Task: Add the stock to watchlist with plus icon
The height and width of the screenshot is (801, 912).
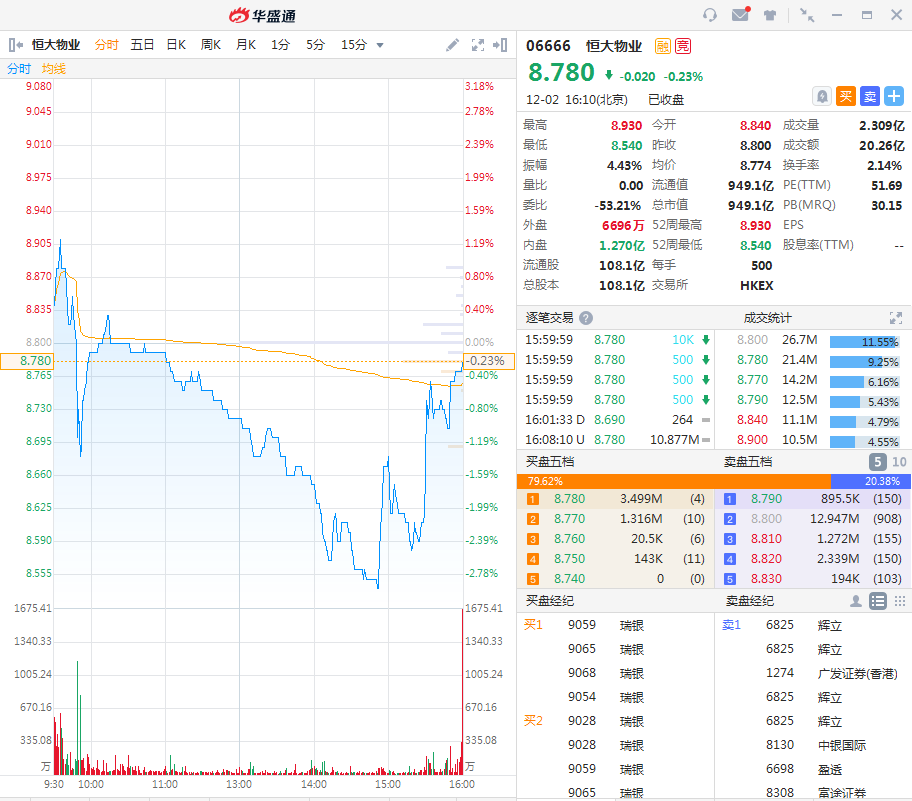Action: coord(893,96)
